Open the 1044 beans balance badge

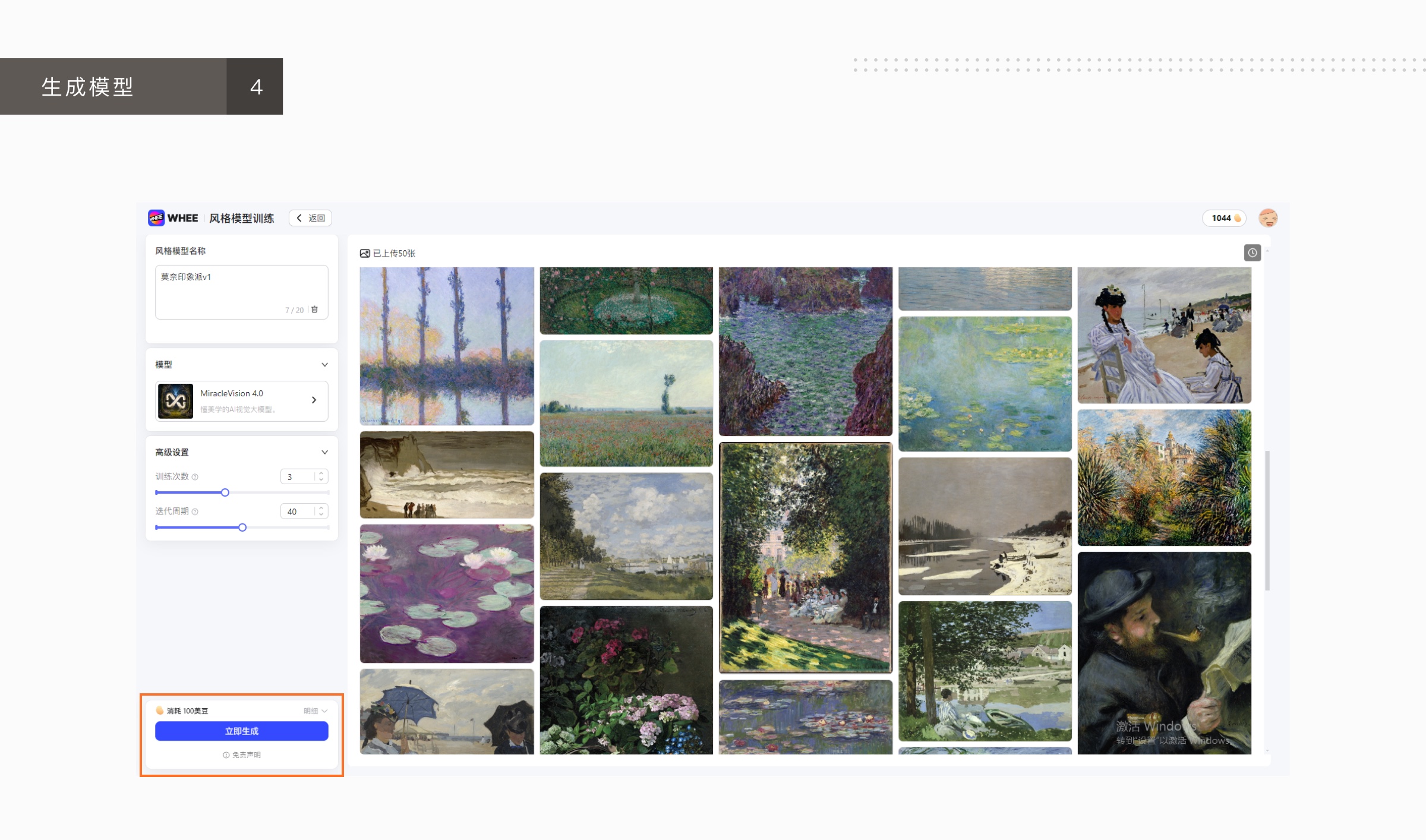1225,218
